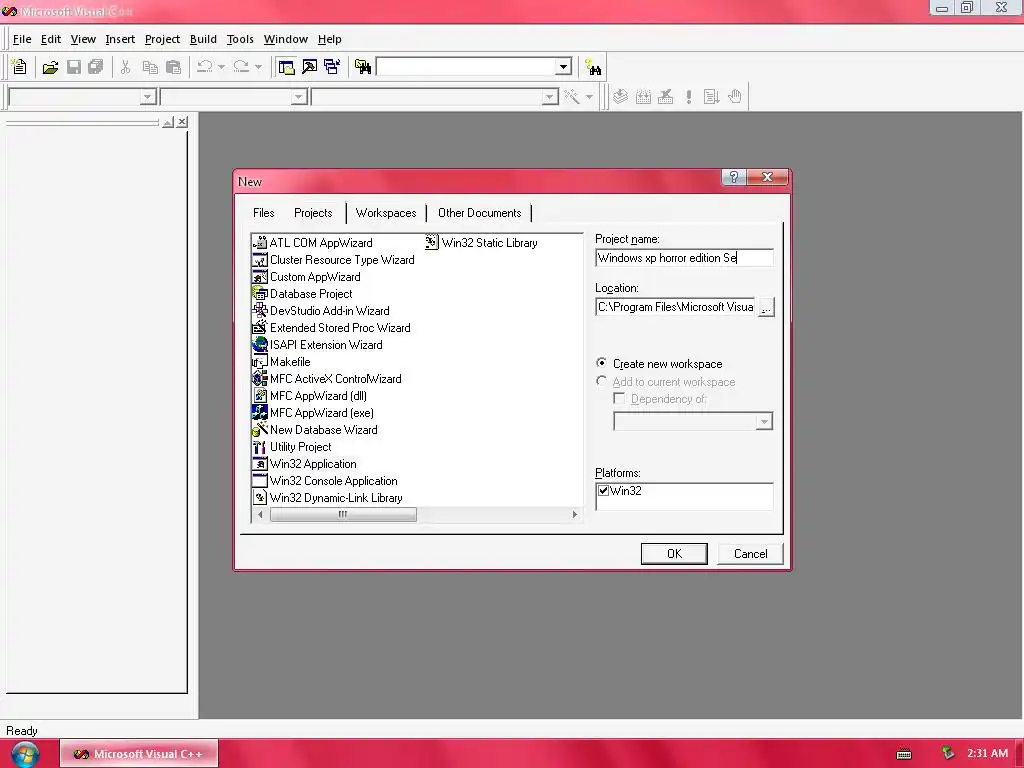Click the Insert Breakpoint hand icon
Image resolution: width=1024 pixels, height=768 pixels.
[735, 97]
